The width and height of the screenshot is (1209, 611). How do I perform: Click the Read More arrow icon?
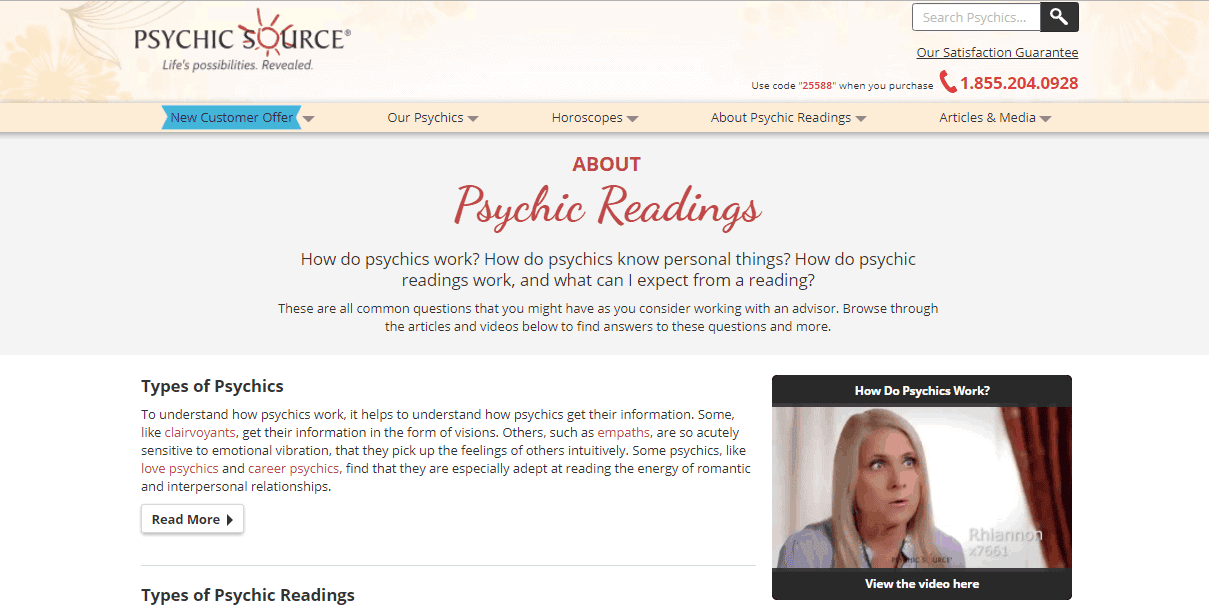pos(229,520)
